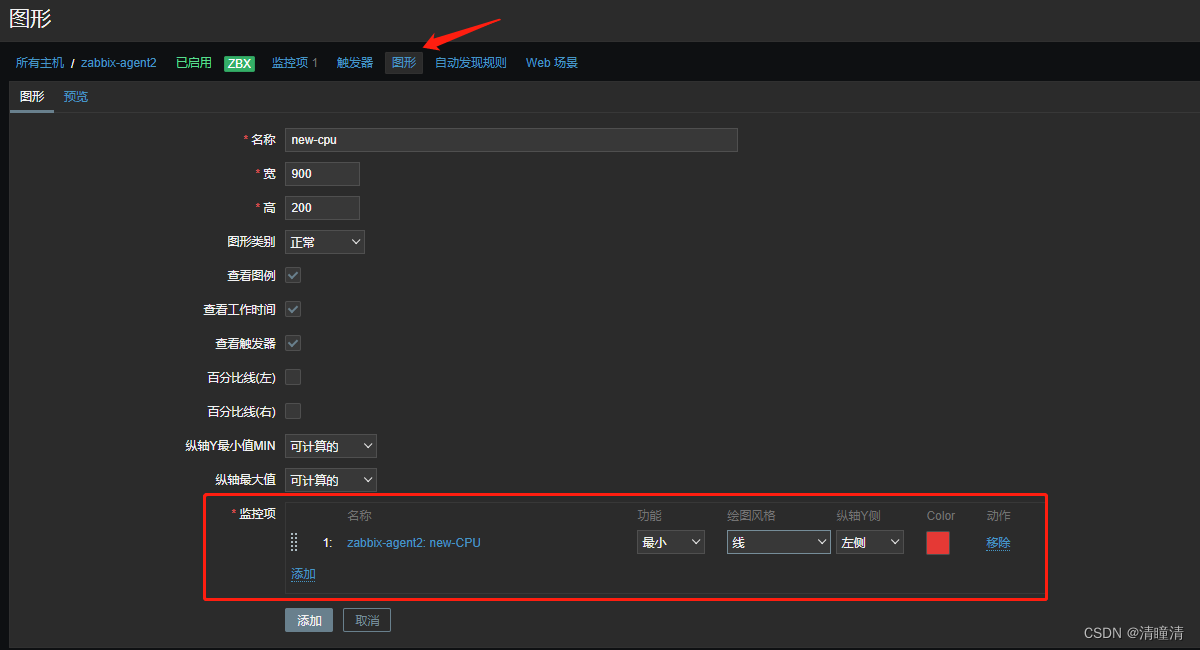The image size is (1200, 650).
Task: Click the 取消 button
Action: click(x=367, y=620)
